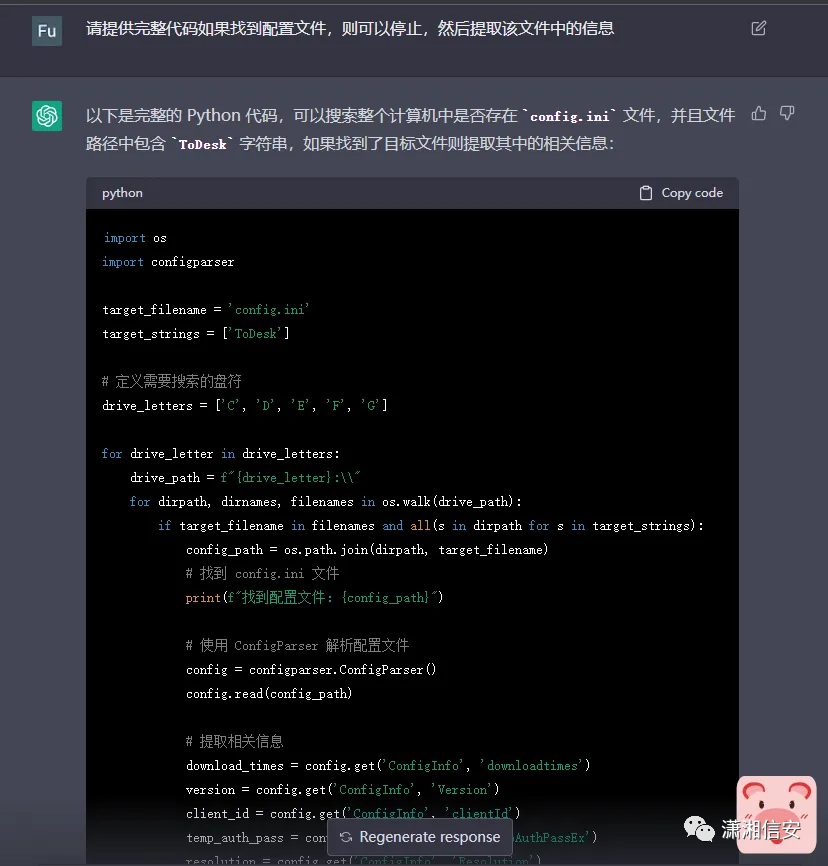Viewport: 828px width, 866px height.
Task: Click the Fu user avatar
Action: point(47,31)
